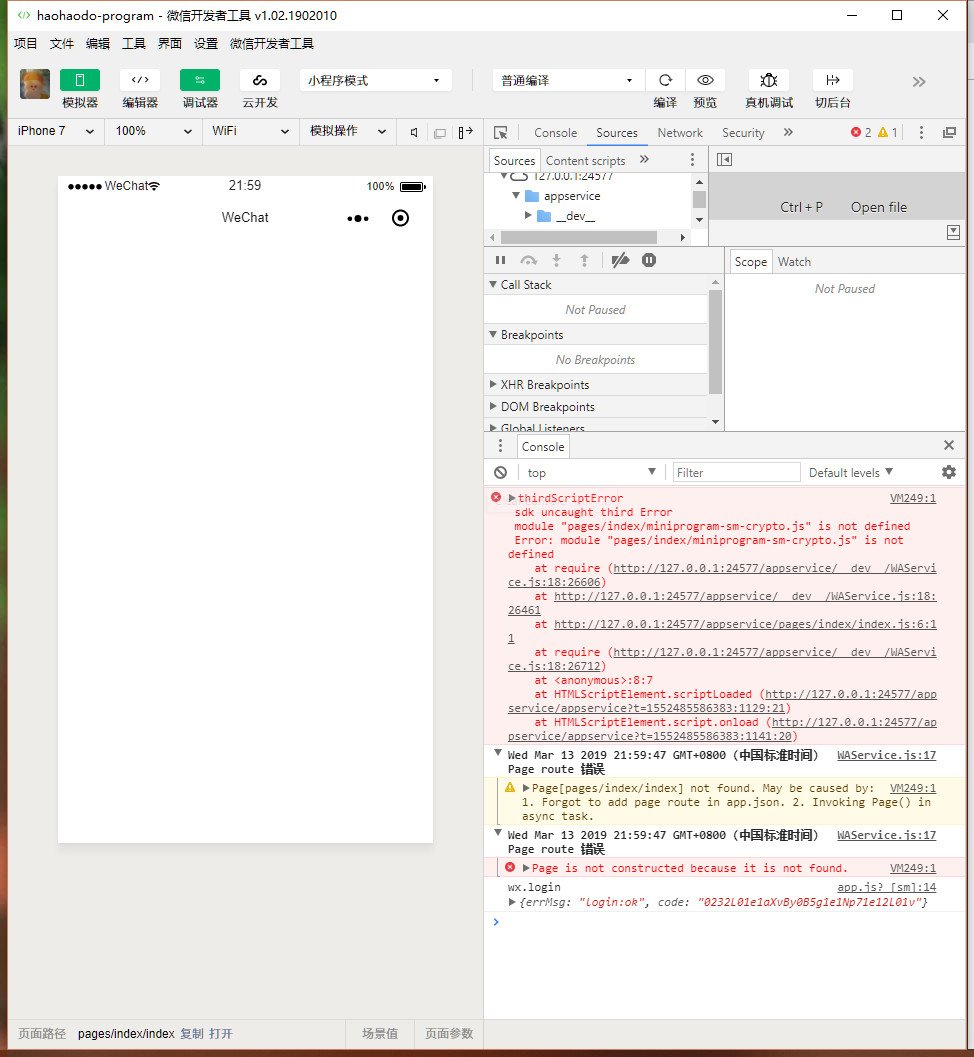Expand the __dev__ folder

528,216
